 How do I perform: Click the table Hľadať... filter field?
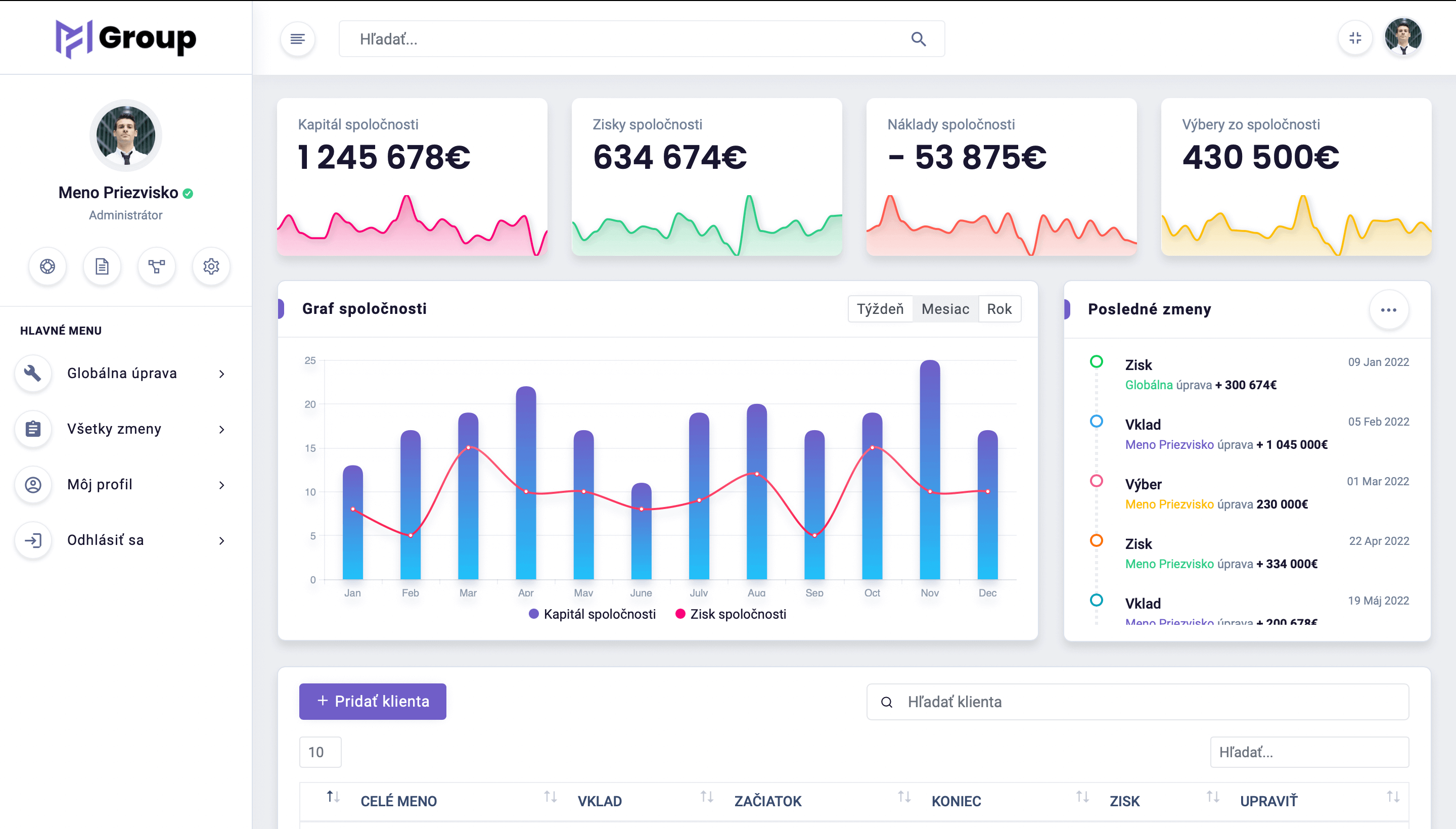(1309, 752)
